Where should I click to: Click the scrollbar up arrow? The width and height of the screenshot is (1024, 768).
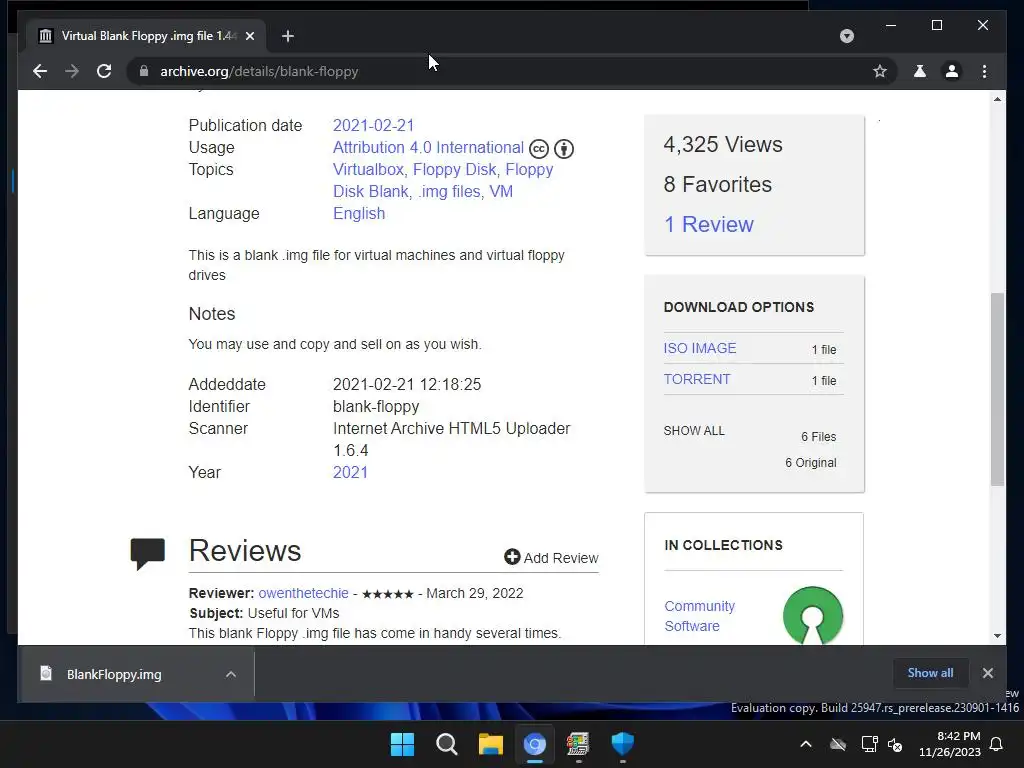click(x=997, y=99)
